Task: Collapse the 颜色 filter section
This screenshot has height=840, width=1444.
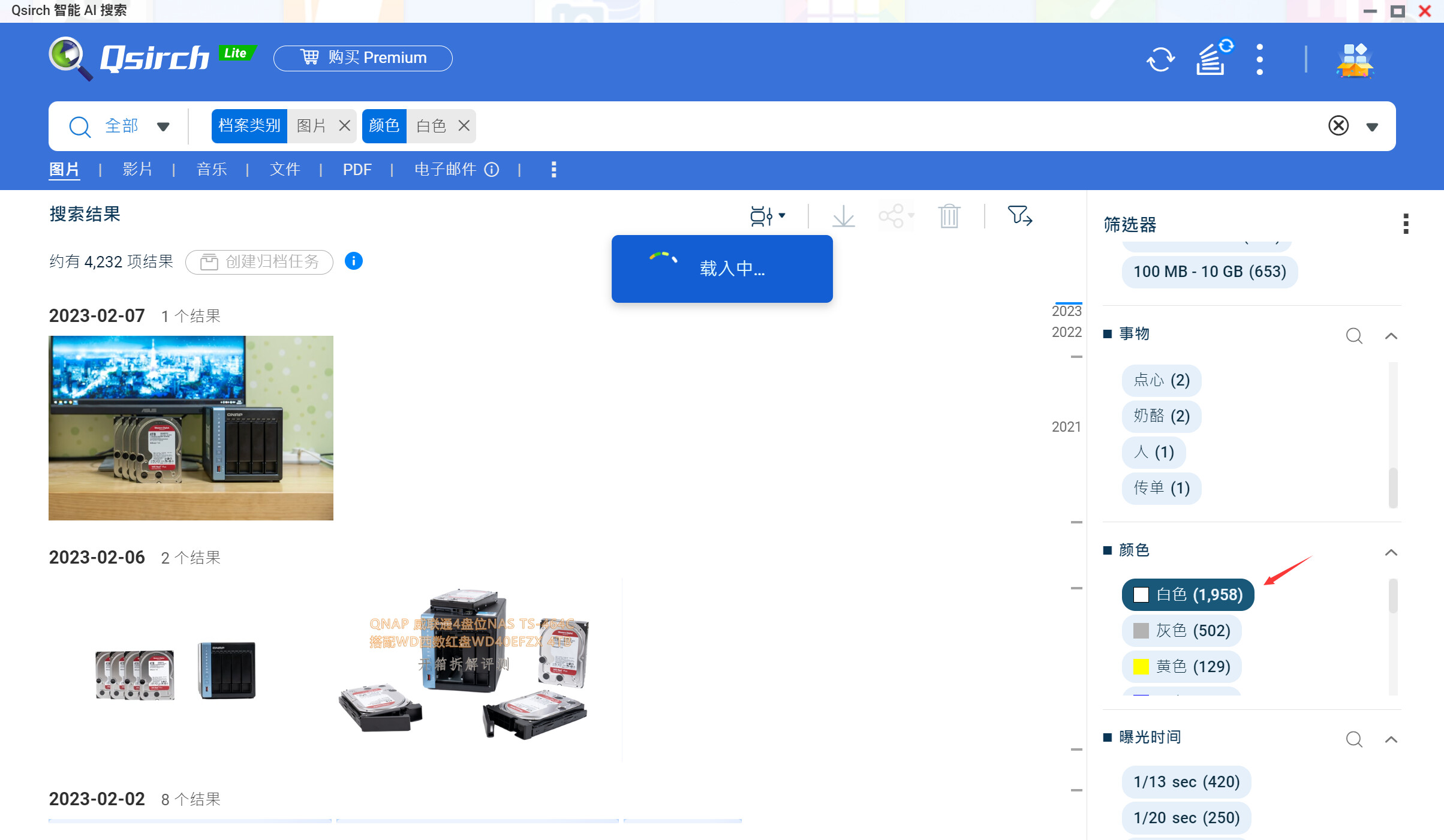Action: click(1391, 552)
